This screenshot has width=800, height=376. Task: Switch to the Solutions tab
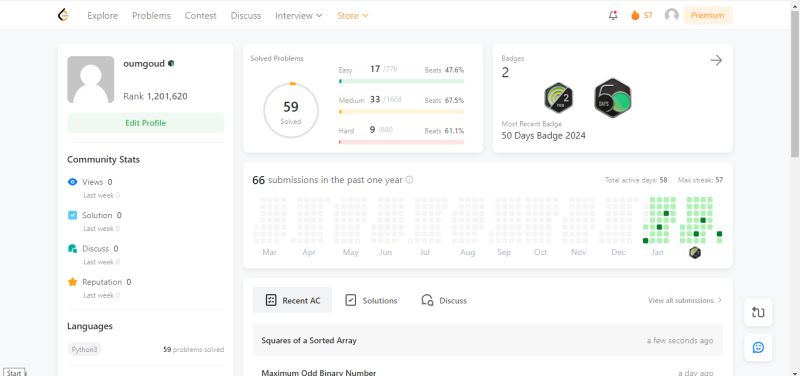(x=371, y=300)
